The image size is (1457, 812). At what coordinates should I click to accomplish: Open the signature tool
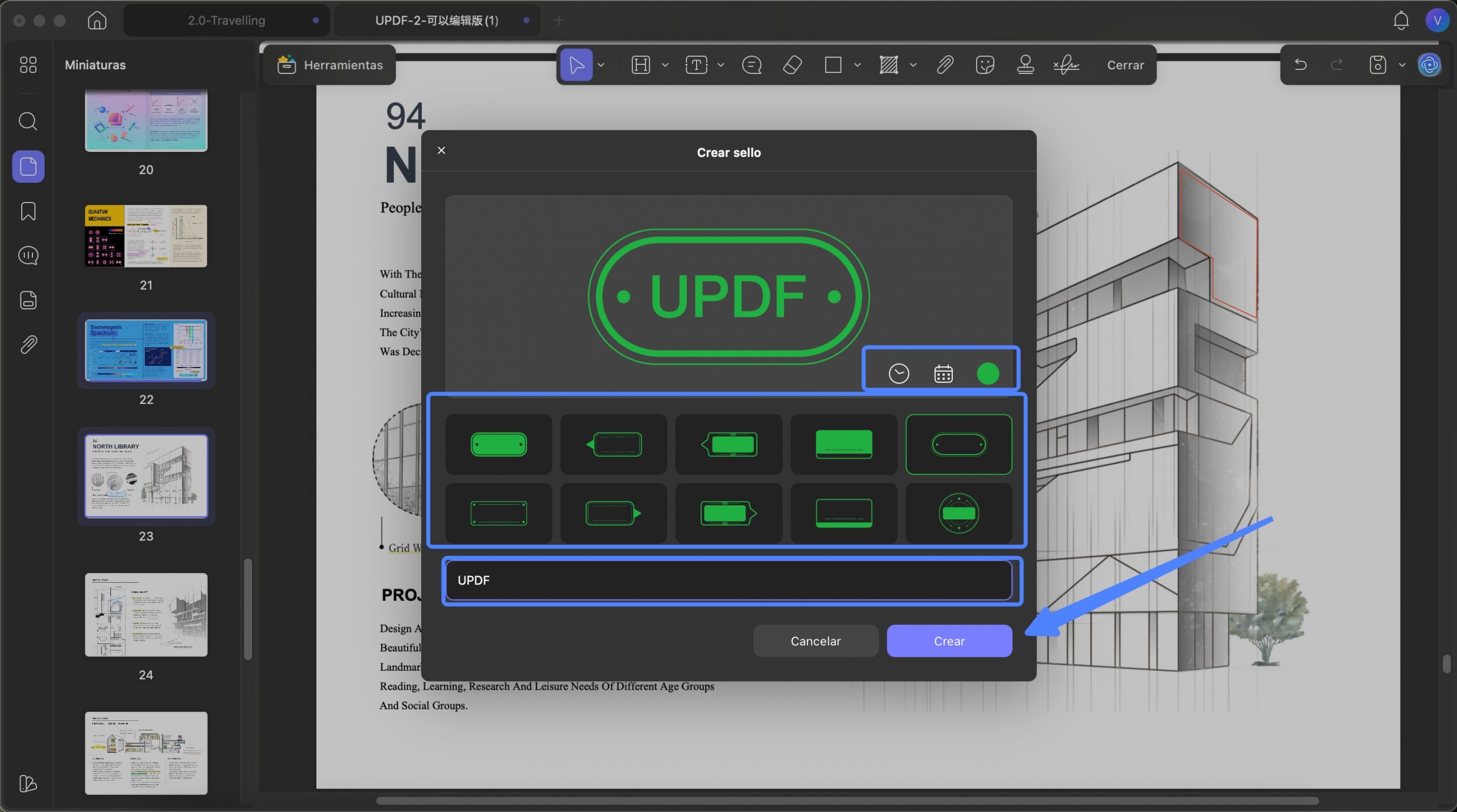coord(1066,65)
